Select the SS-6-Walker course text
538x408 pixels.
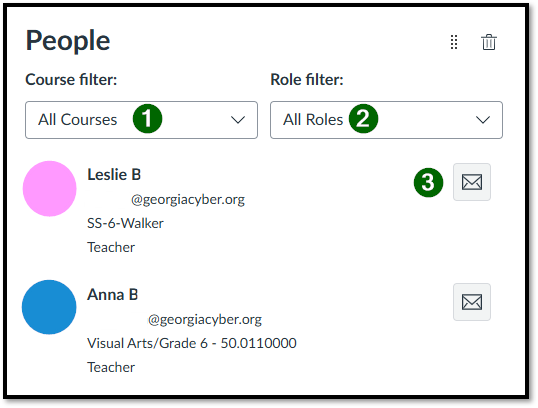point(125,223)
